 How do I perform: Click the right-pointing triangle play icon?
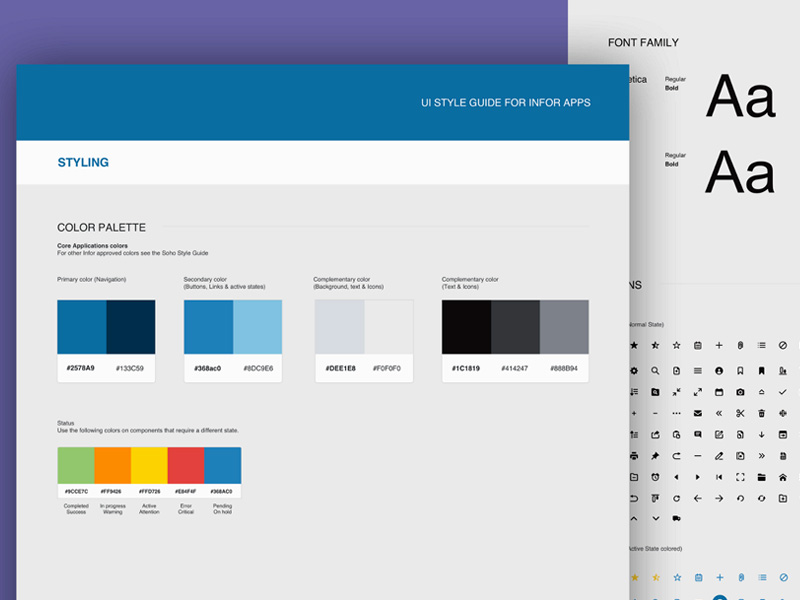tap(697, 478)
